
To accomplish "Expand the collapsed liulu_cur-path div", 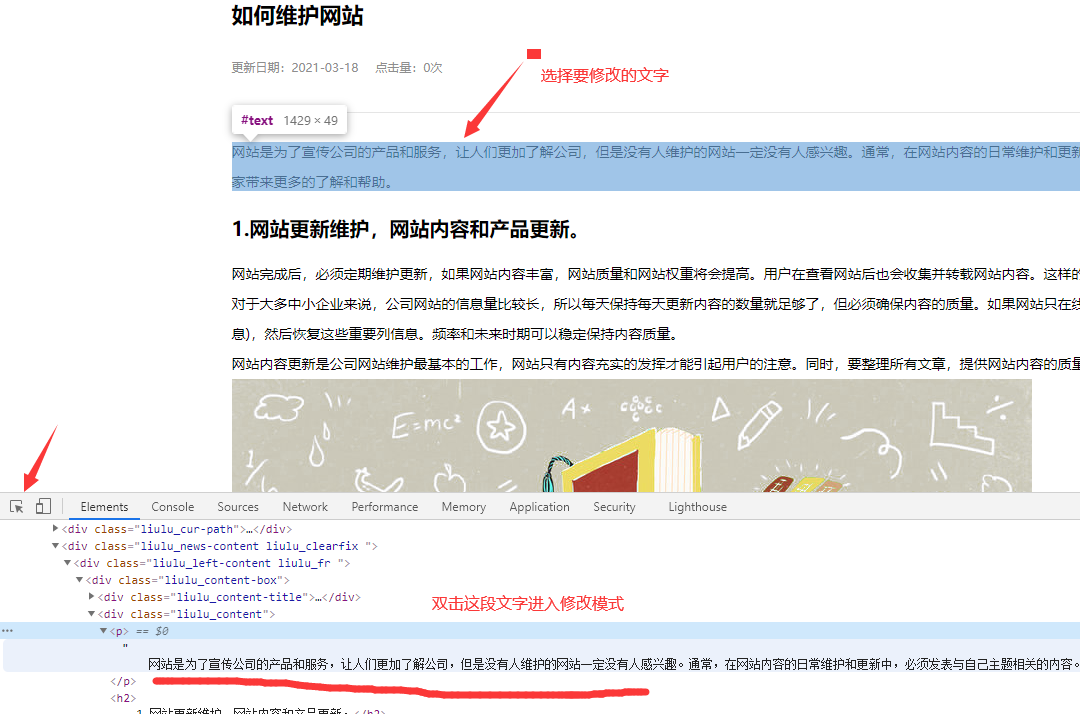I will pyautogui.click(x=55, y=529).
